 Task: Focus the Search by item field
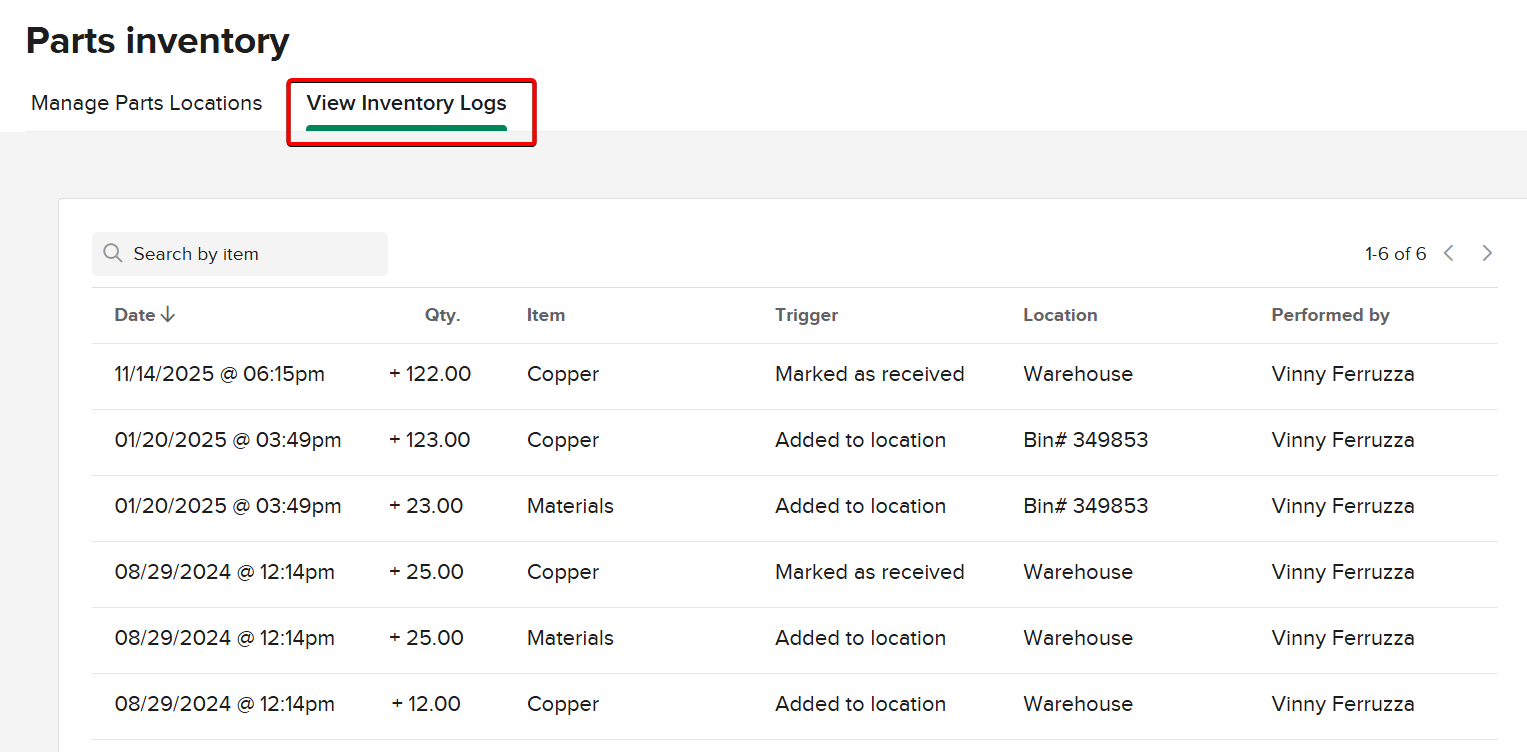(250, 254)
